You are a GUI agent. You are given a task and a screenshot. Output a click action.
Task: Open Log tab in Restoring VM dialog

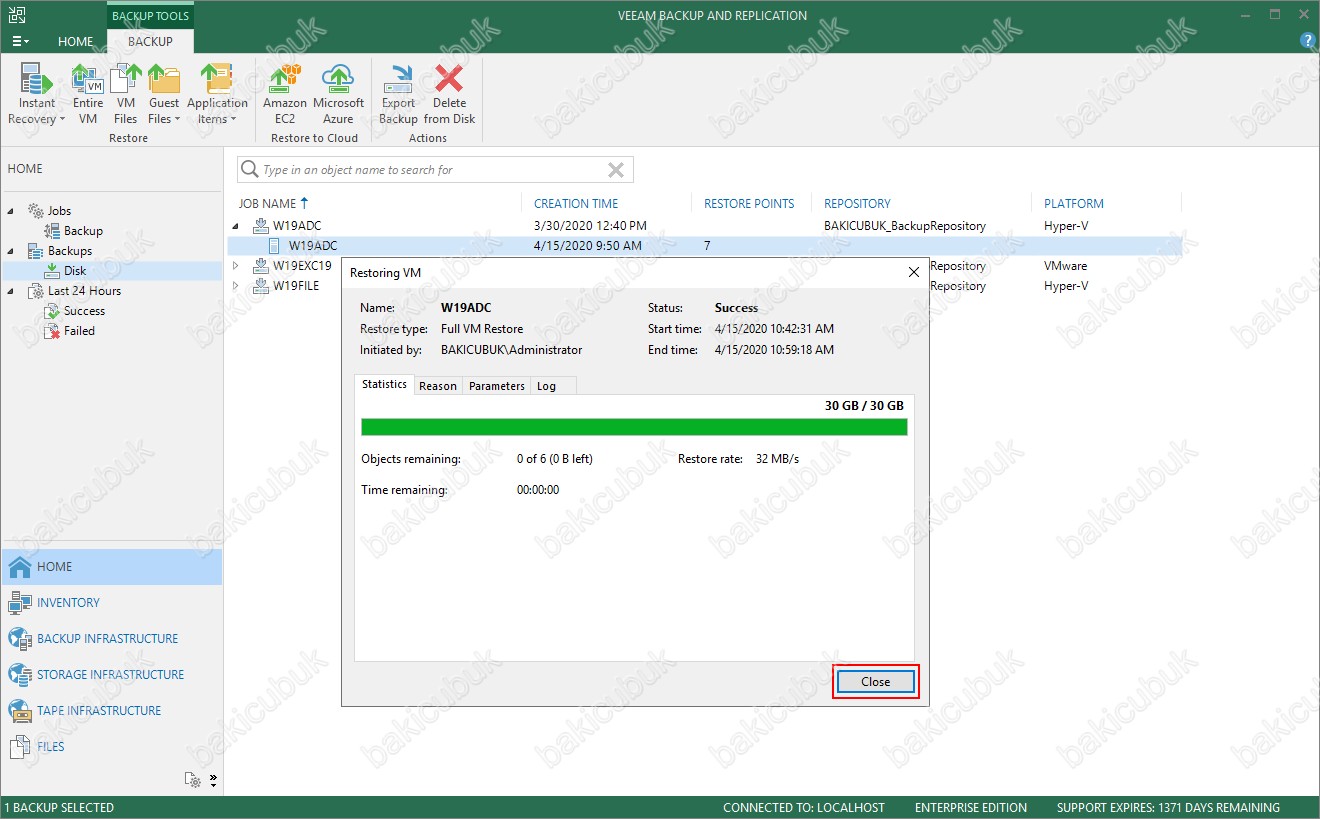(x=546, y=386)
